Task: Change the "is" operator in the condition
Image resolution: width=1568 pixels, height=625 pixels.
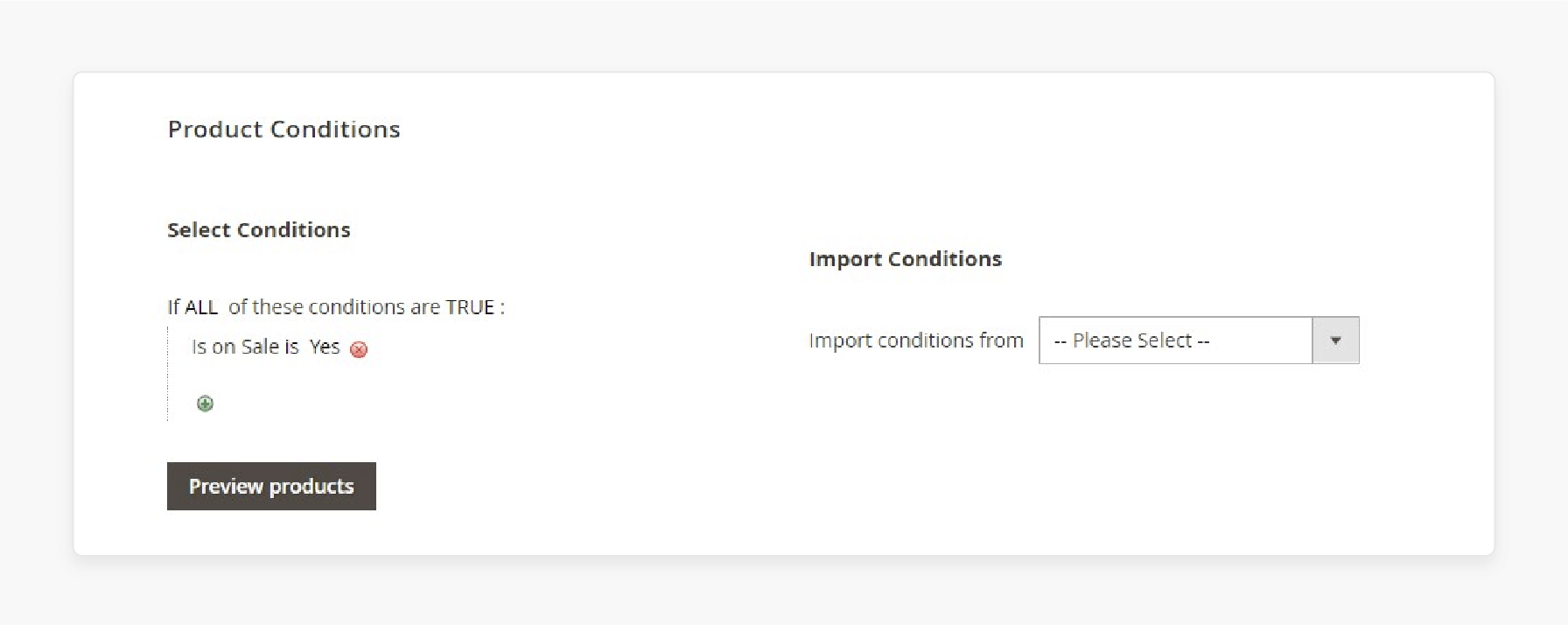Action: pos(294,347)
